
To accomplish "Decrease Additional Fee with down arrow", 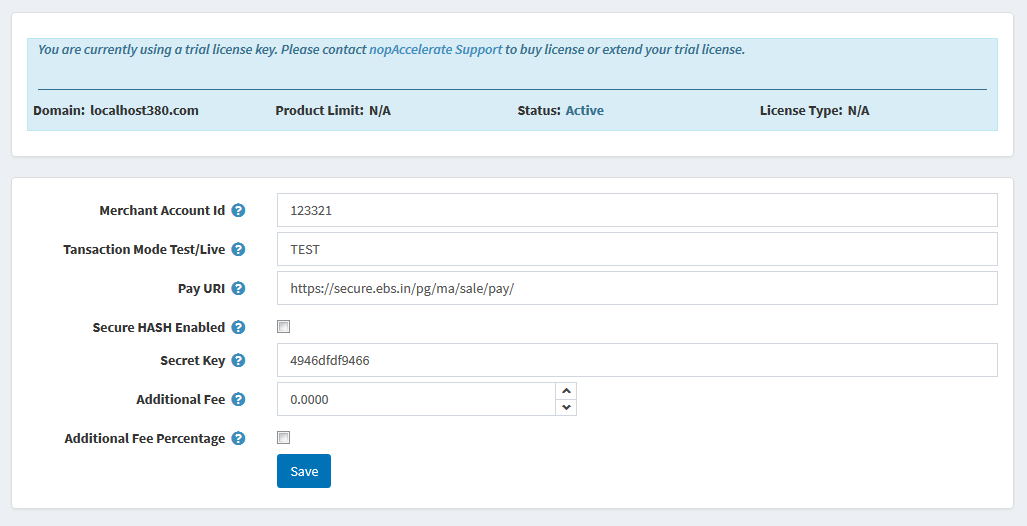I will click(x=566, y=407).
